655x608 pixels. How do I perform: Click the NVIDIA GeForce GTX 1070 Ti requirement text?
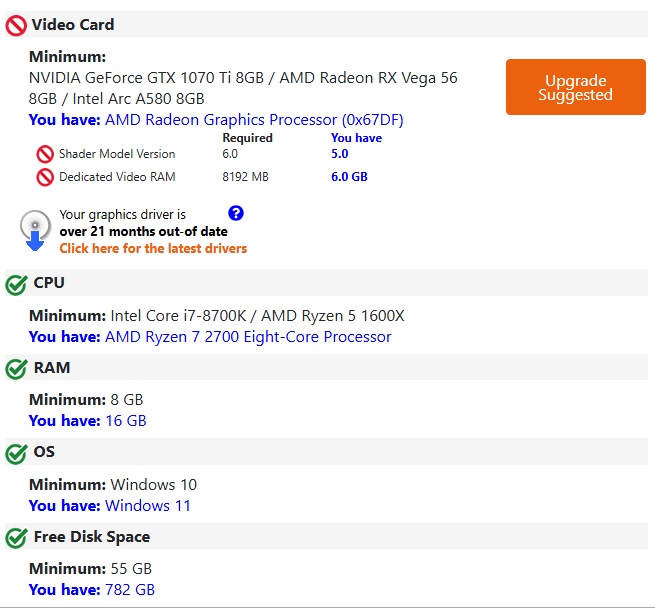[243, 88]
